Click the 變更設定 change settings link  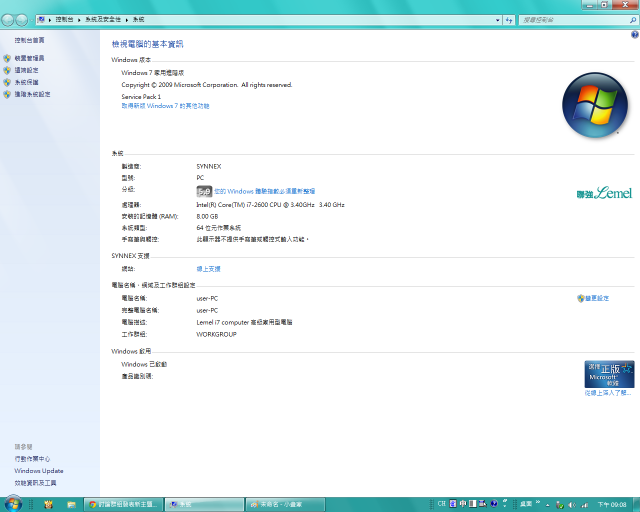597,298
